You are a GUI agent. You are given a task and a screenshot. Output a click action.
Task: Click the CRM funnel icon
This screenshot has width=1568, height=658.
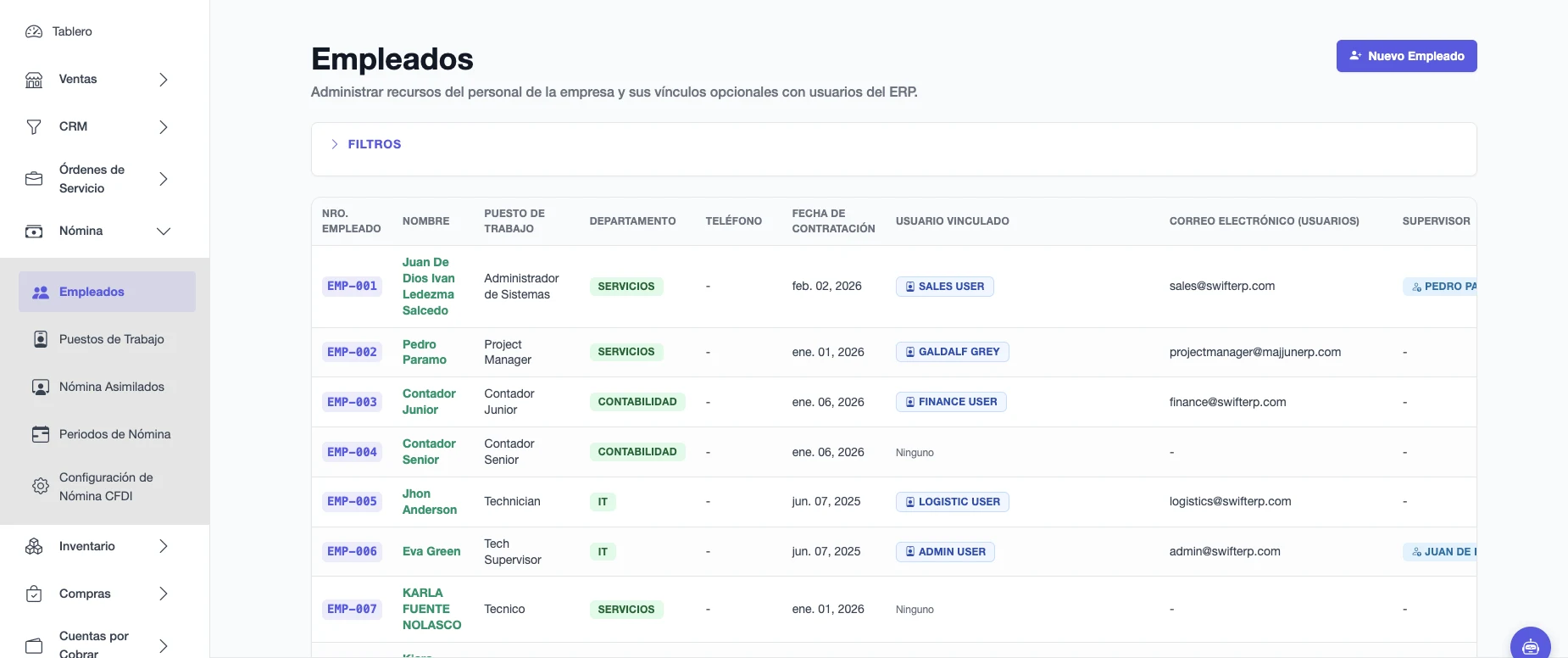point(34,127)
